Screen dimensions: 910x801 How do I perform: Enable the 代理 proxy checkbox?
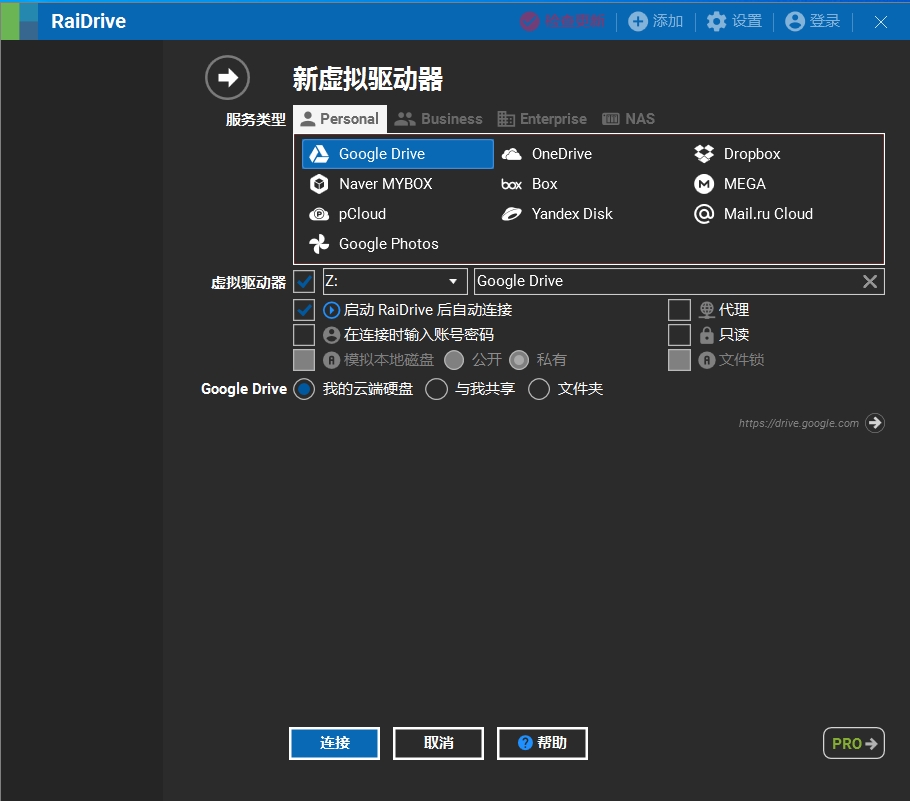[679, 311]
